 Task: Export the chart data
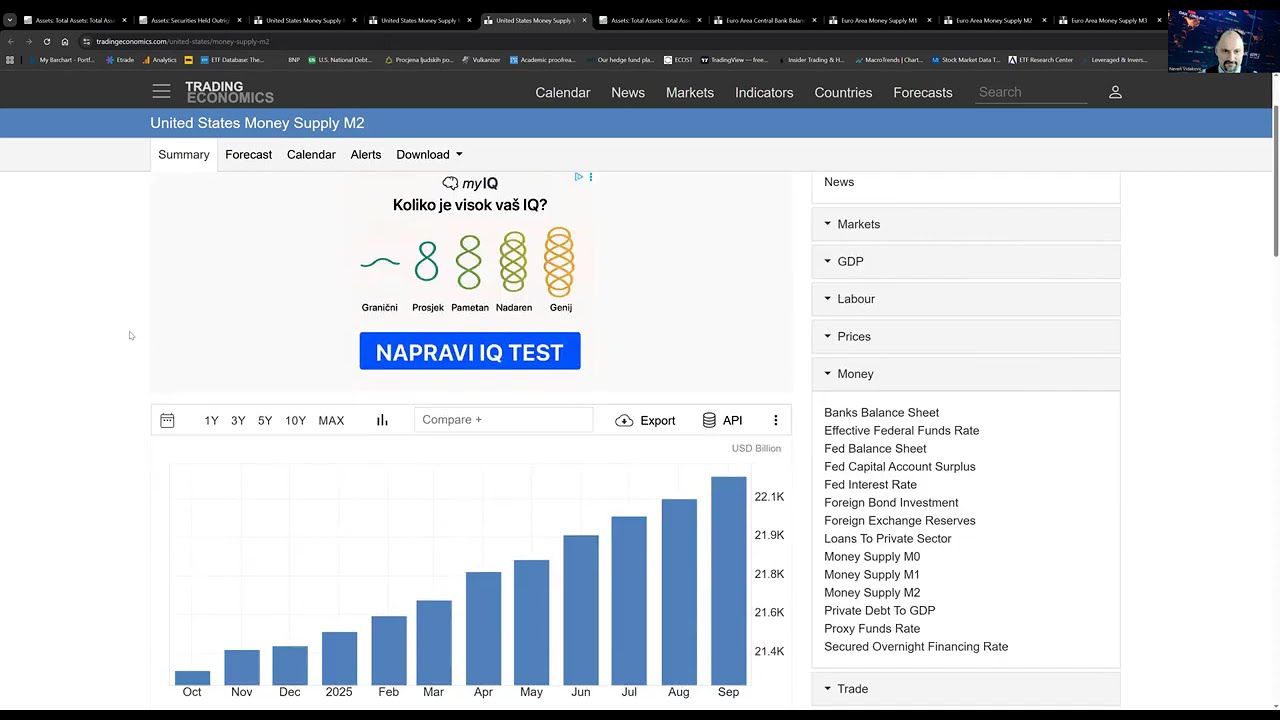pos(645,421)
